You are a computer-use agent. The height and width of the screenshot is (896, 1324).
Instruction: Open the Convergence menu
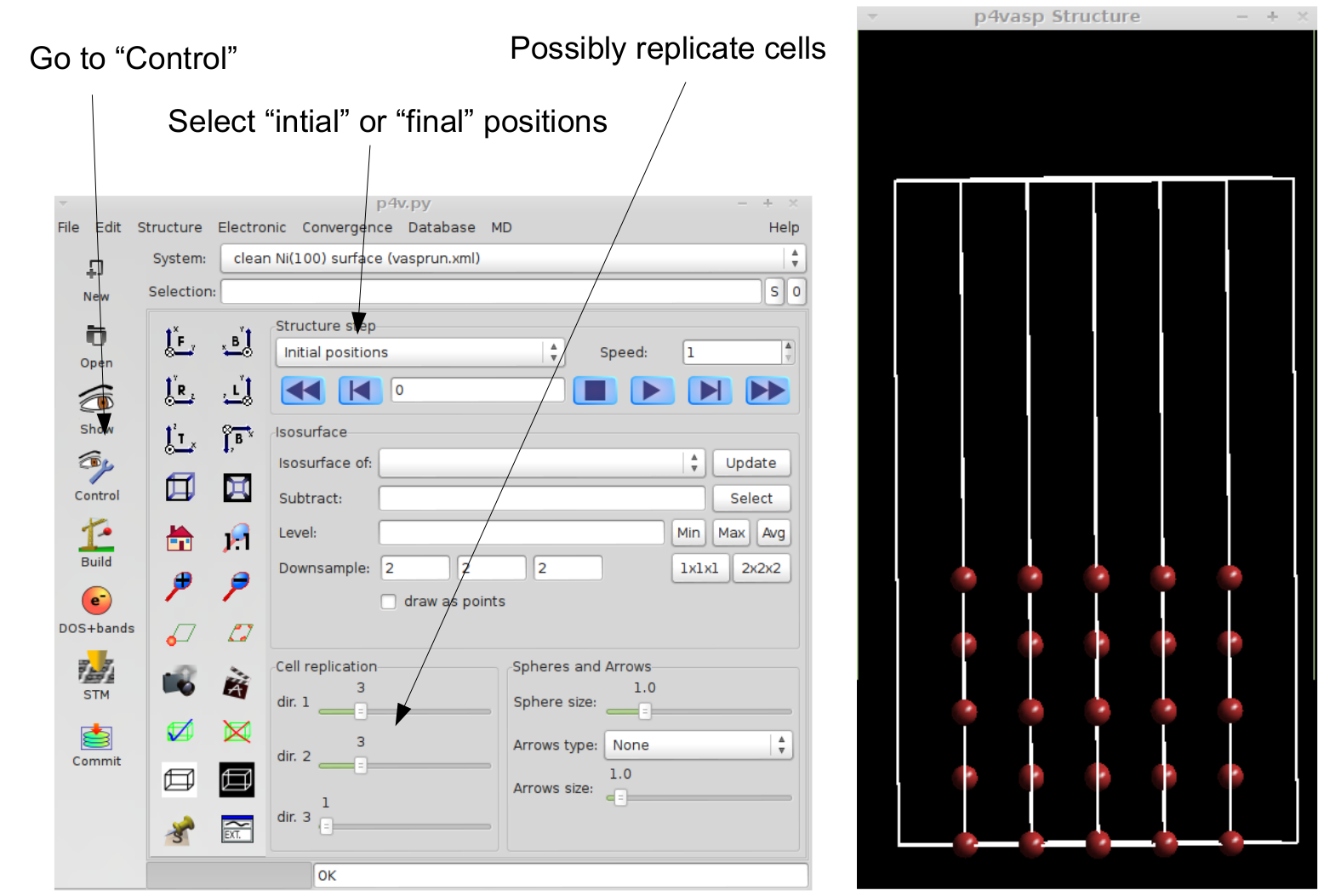coord(347,227)
